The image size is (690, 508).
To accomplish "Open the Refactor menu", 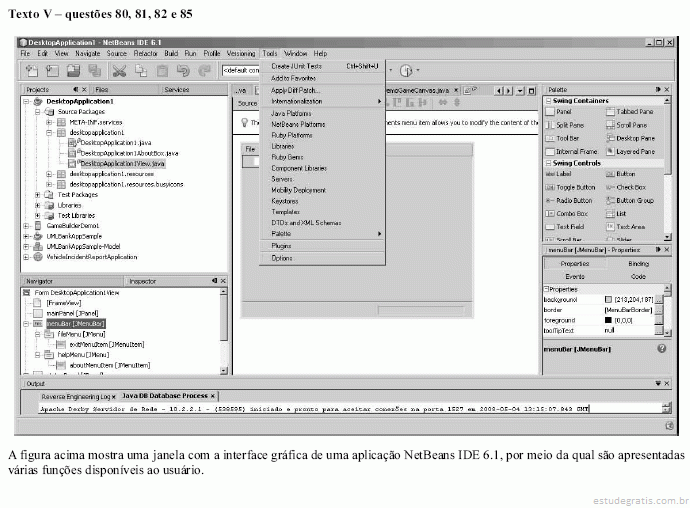I will tap(145, 54).
